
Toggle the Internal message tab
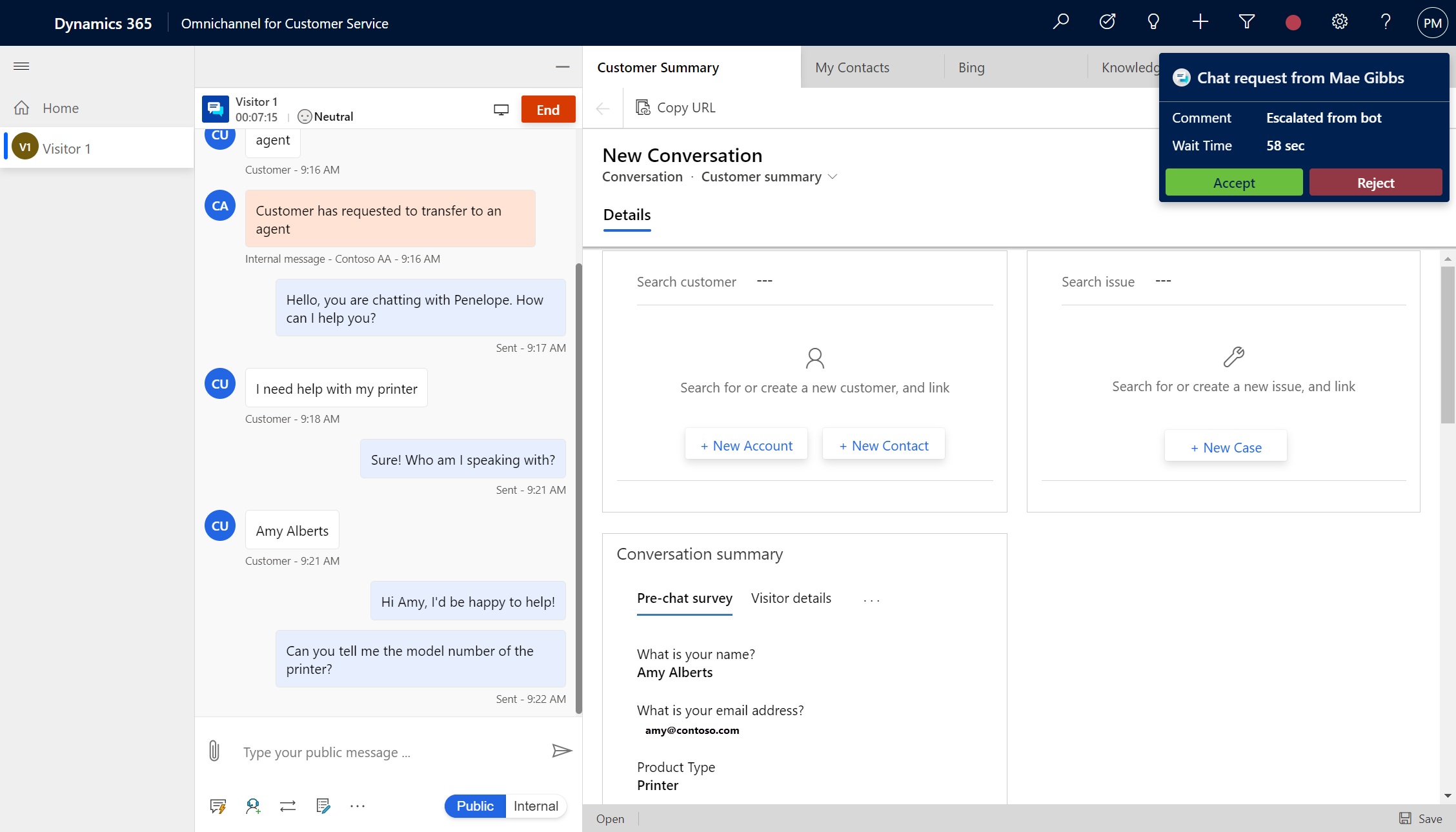click(x=535, y=806)
